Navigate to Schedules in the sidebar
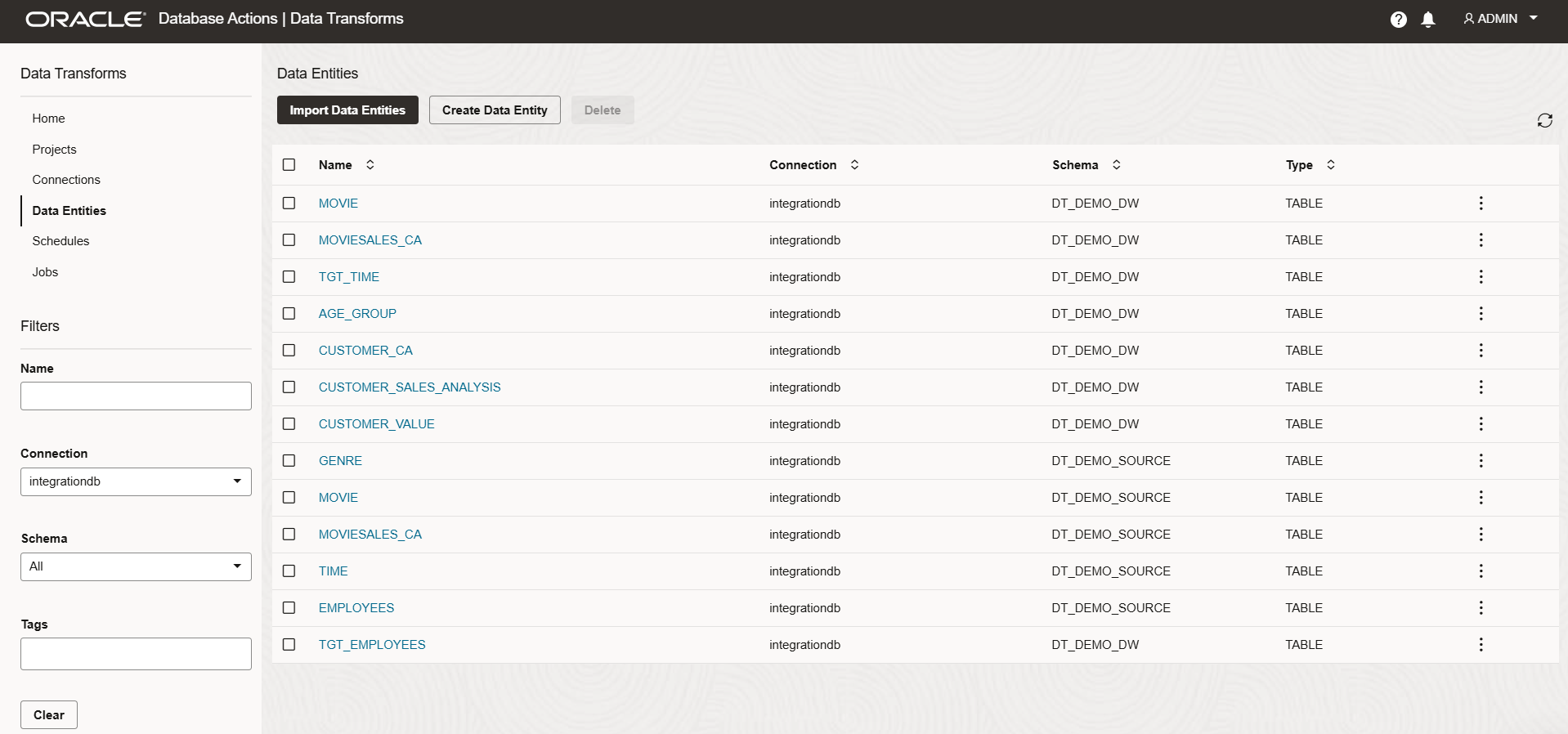Screen dimensions: 1568x734 click(60, 241)
